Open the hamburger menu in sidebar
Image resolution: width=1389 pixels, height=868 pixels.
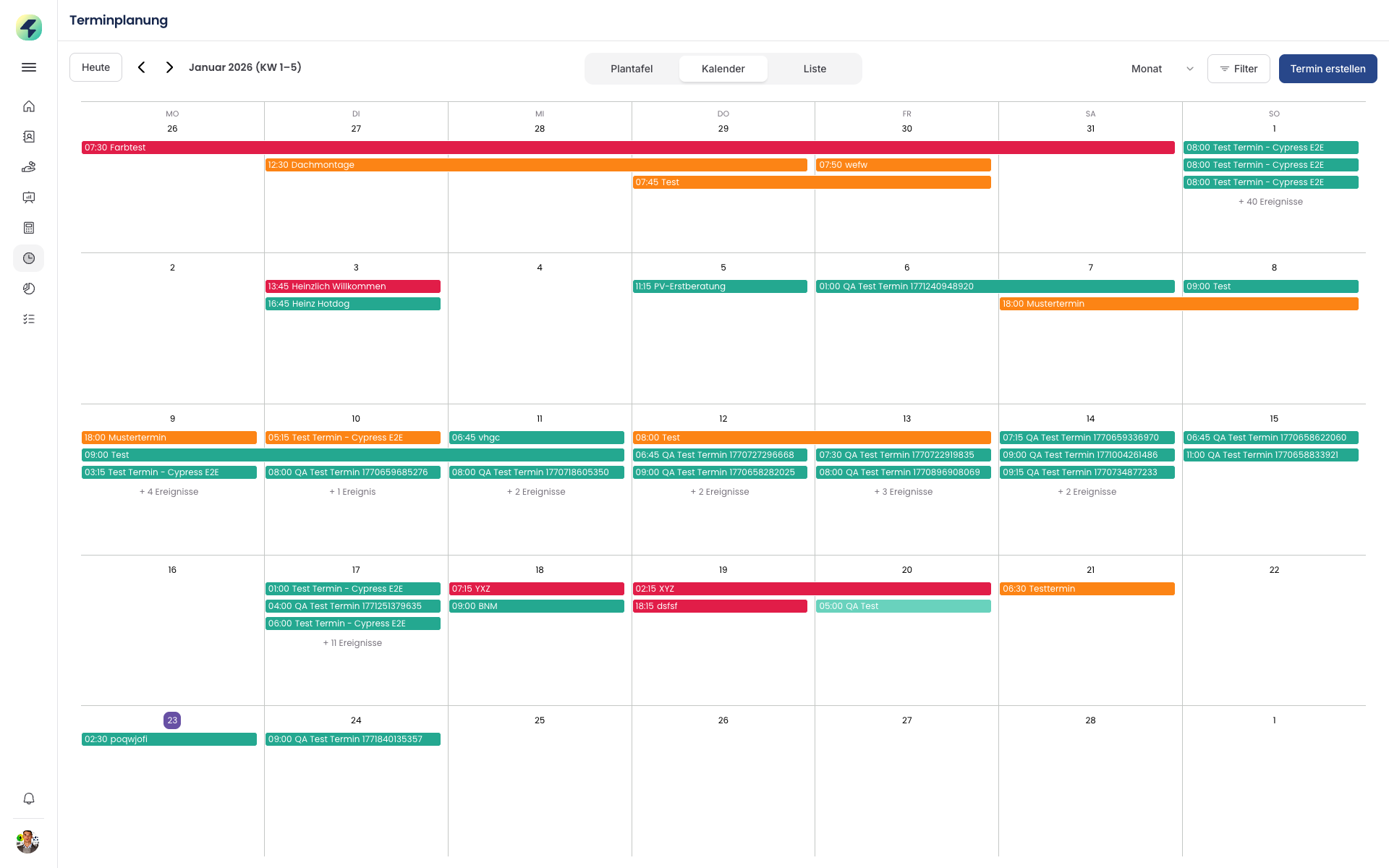point(29,67)
